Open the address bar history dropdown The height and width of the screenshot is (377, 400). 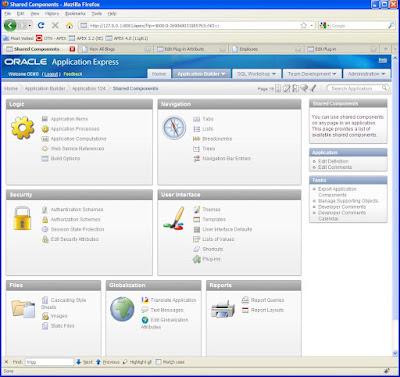pos(312,25)
